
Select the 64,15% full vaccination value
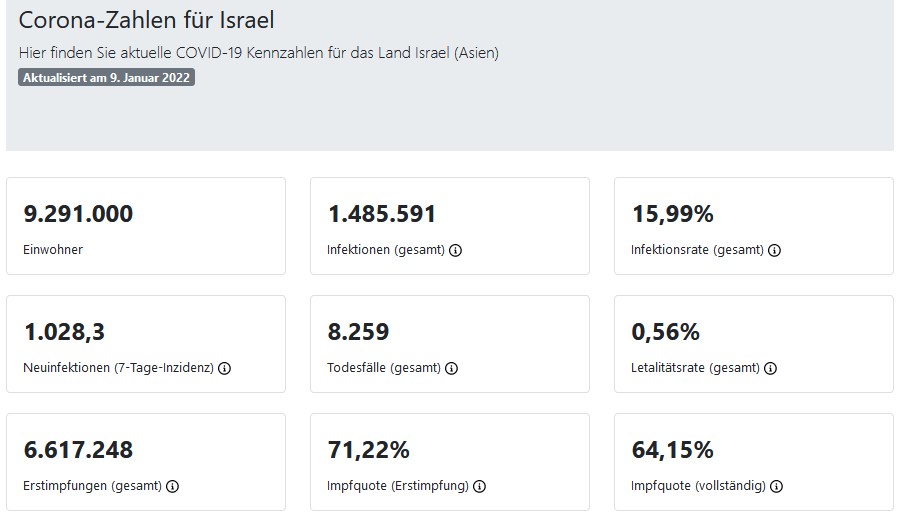pyautogui.click(x=673, y=450)
